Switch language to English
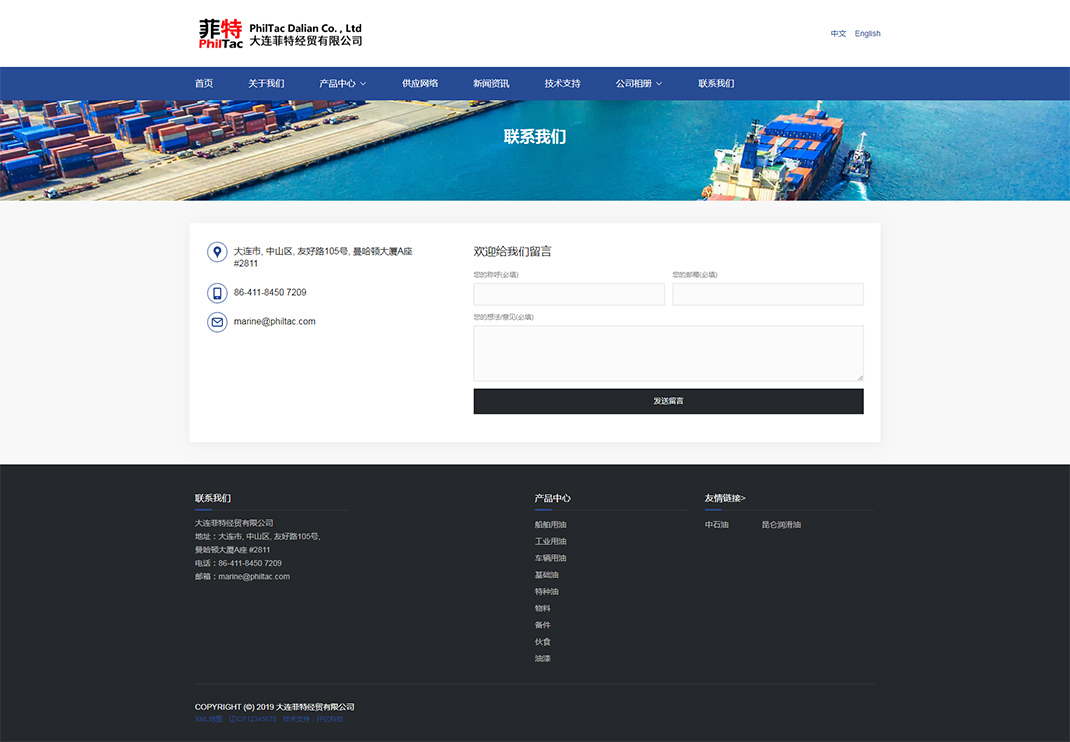 coord(867,34)
